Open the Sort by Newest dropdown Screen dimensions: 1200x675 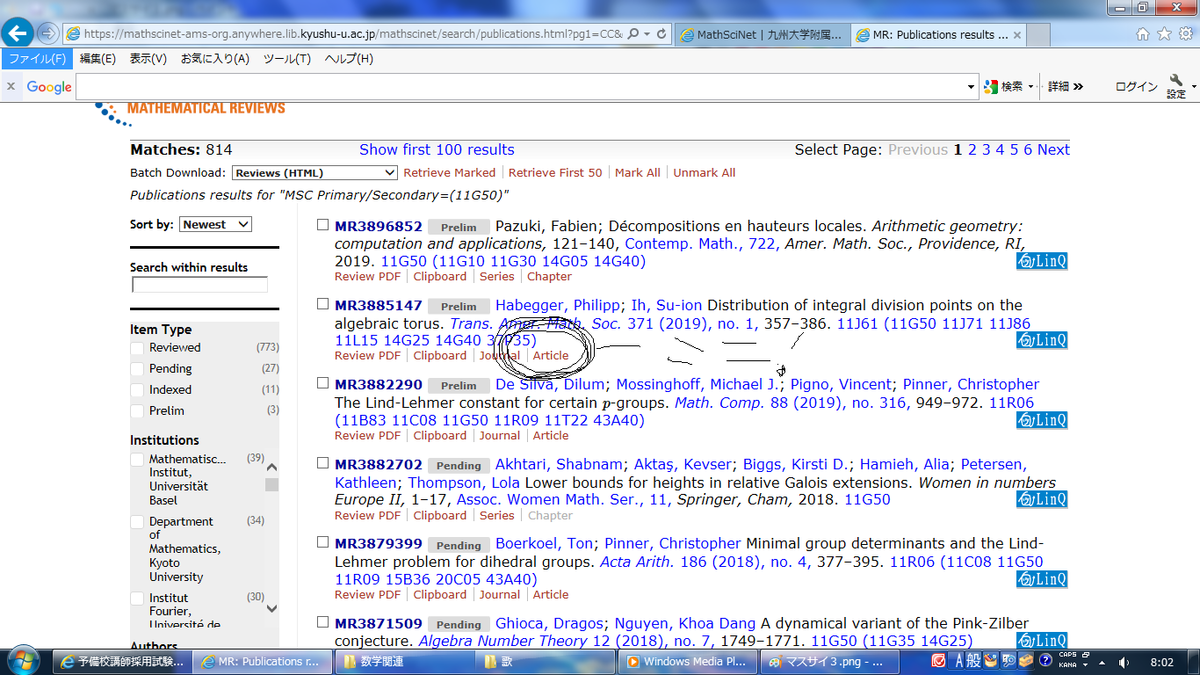pyautogui.click(x=215, y=224)
